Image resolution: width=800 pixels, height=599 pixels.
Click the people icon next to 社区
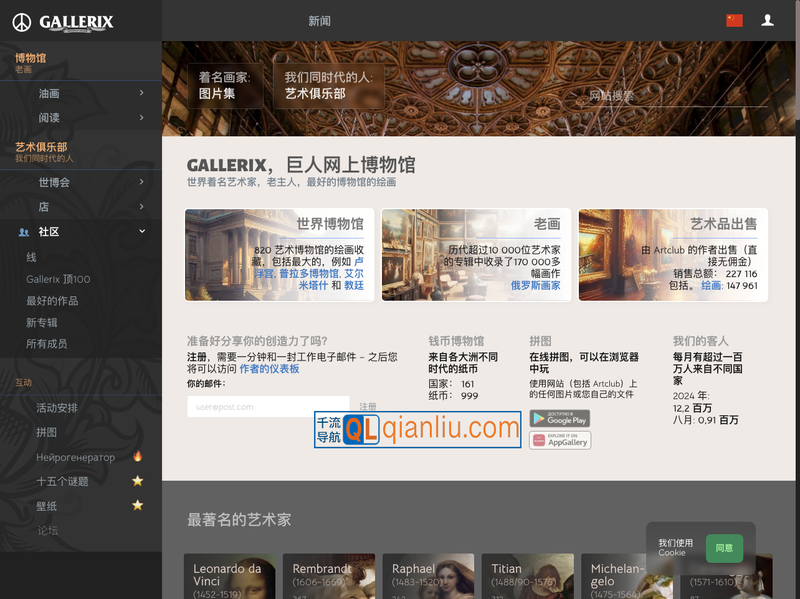point(22,232)
